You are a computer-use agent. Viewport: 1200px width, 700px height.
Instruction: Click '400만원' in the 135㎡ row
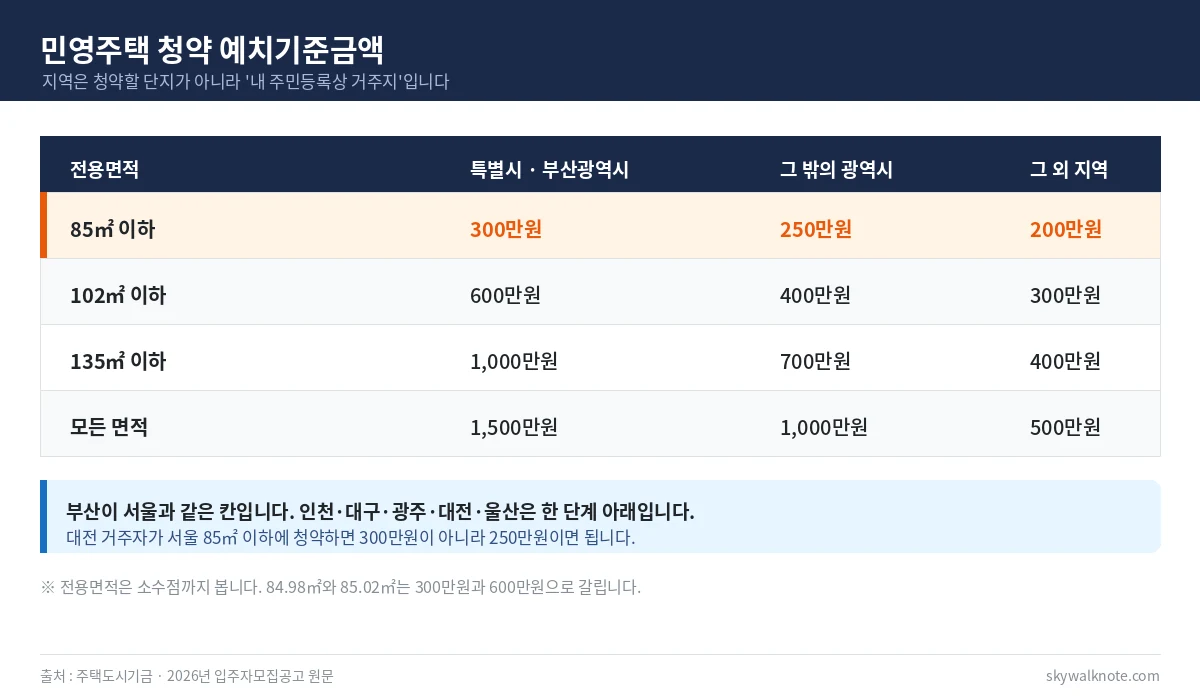click(1065, 361)
